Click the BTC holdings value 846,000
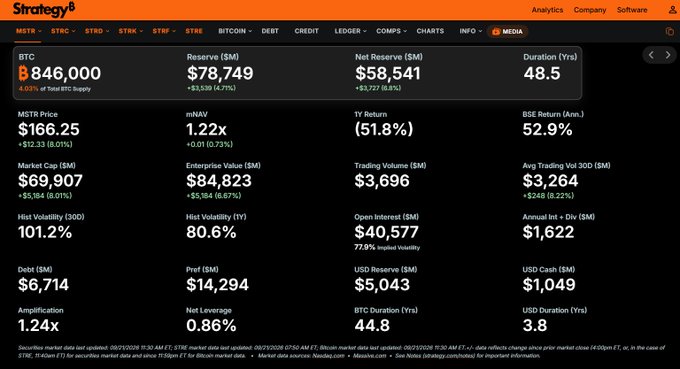 (x=66, y=73)
